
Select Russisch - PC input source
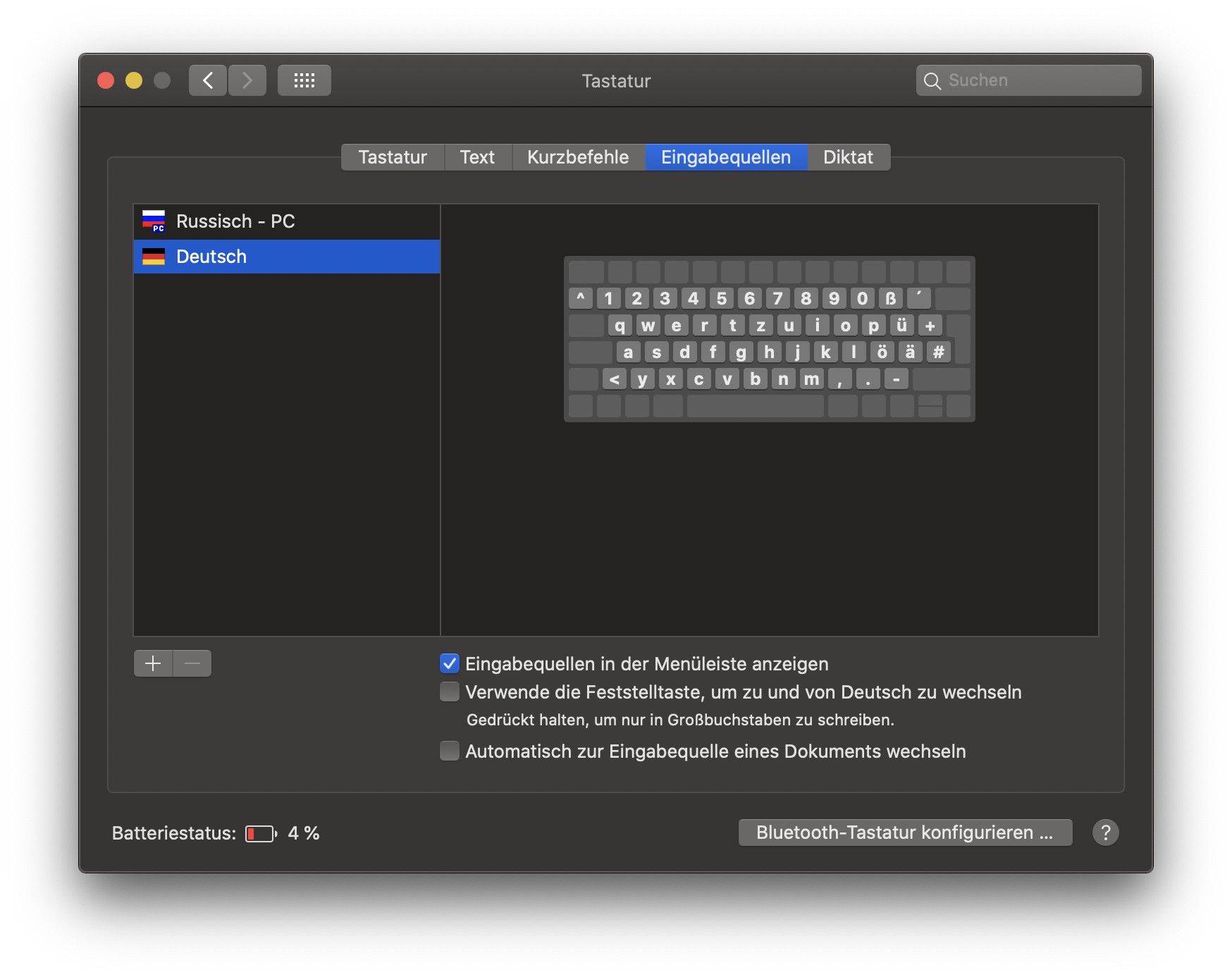pos(286,221)
